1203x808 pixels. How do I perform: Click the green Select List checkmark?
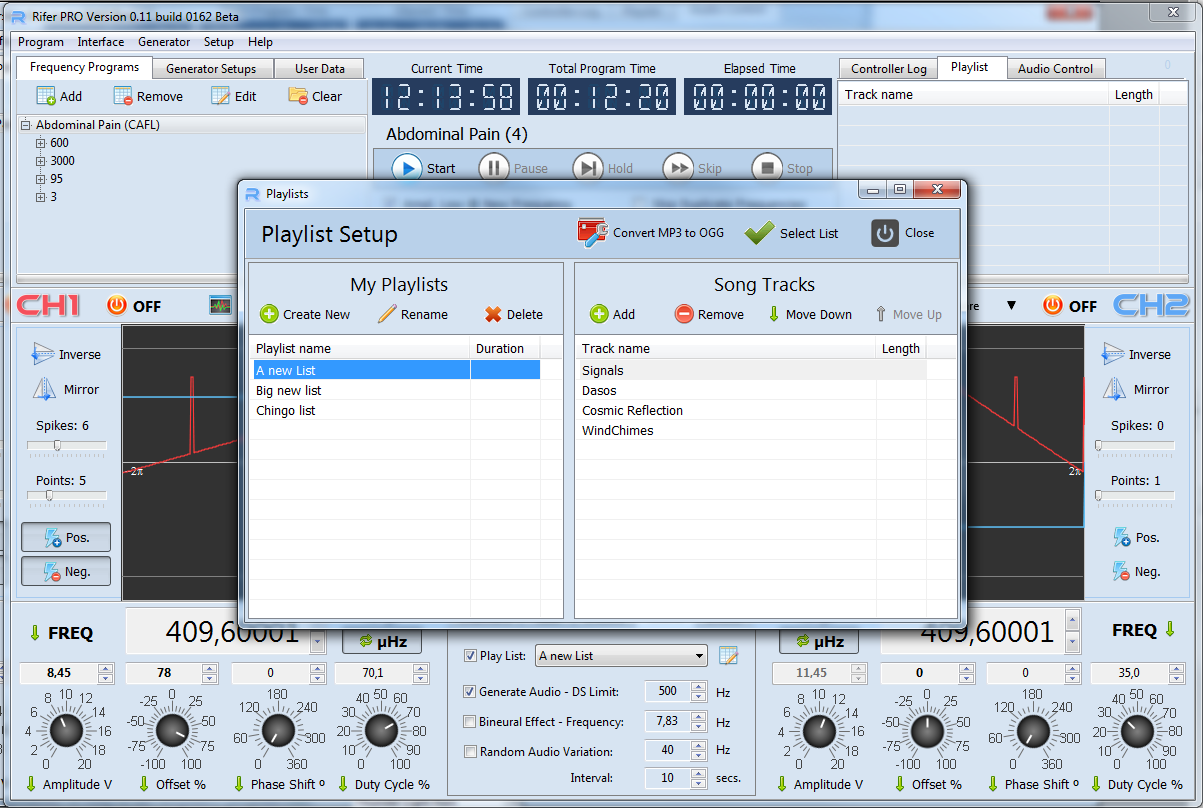pos(760,233)
